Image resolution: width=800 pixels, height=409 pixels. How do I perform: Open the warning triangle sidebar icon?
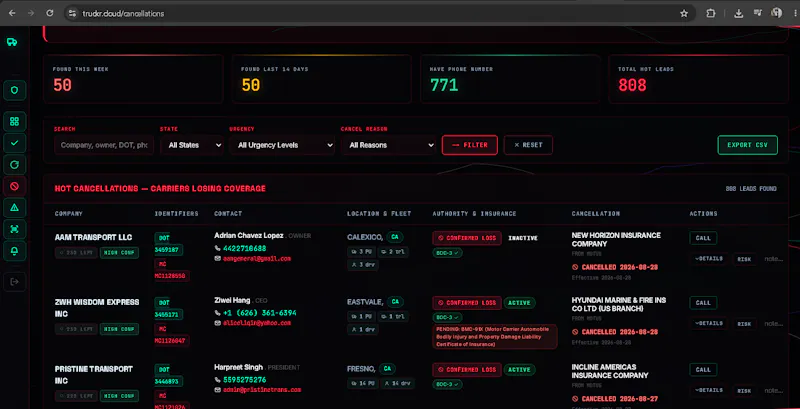(14, 208)
